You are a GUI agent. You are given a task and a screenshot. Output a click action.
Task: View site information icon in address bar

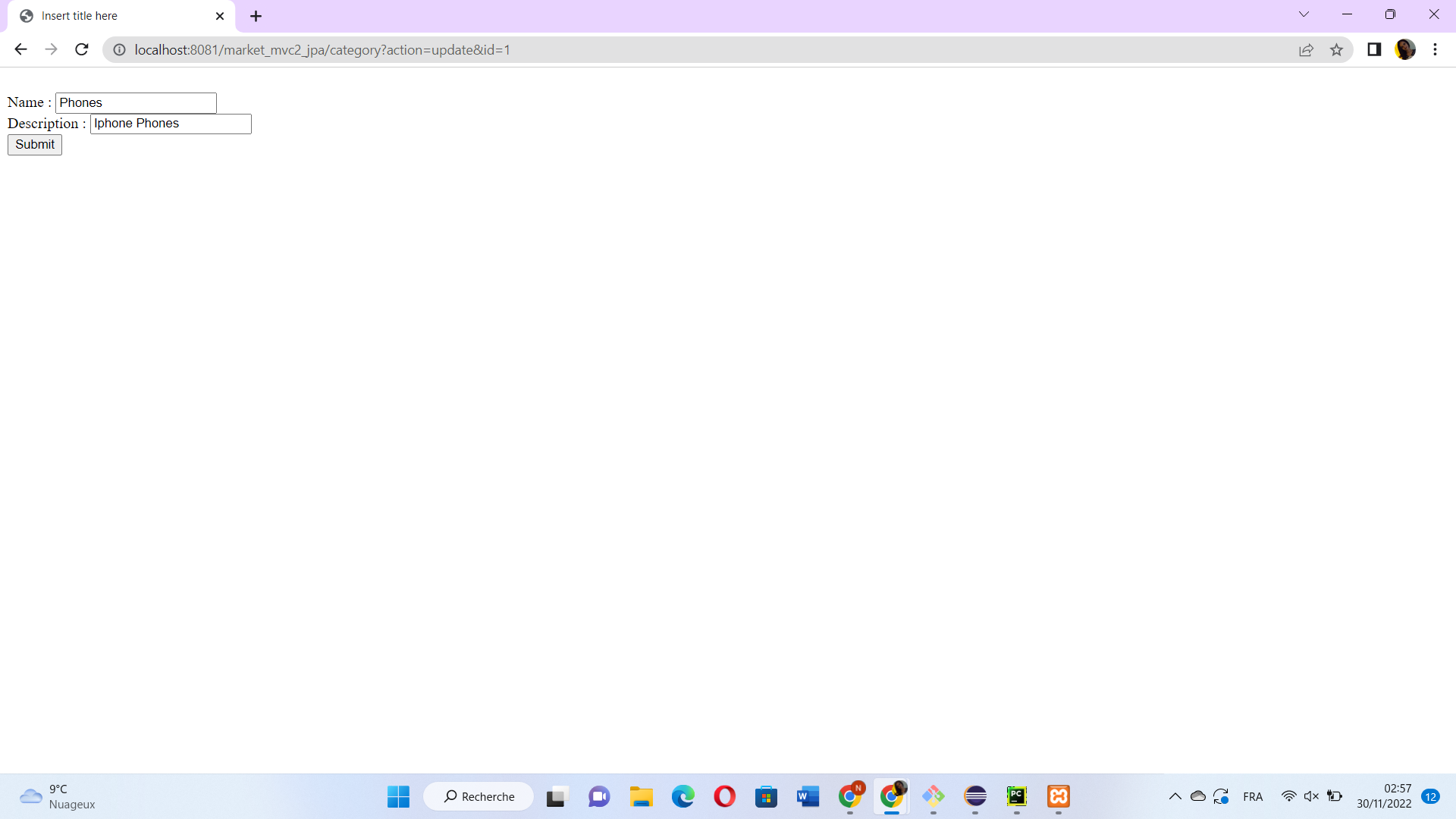(x=119, y=50)
